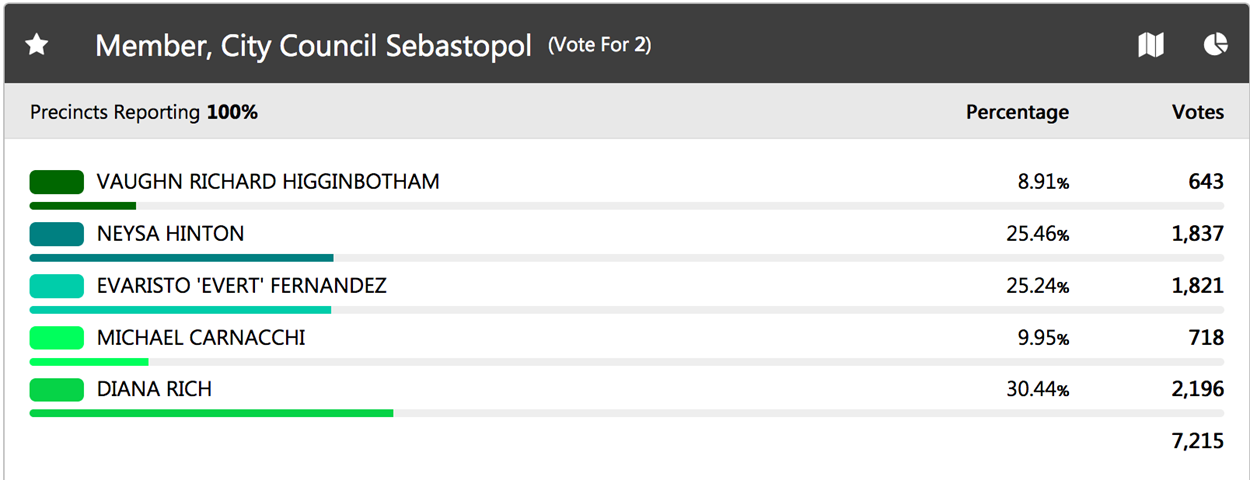Image resolution: width=1250 pixels, height=480 pixels.
Task: Click candidate name Michael Carnacchi
Action: pyautogui.click(x=201, y=338)
